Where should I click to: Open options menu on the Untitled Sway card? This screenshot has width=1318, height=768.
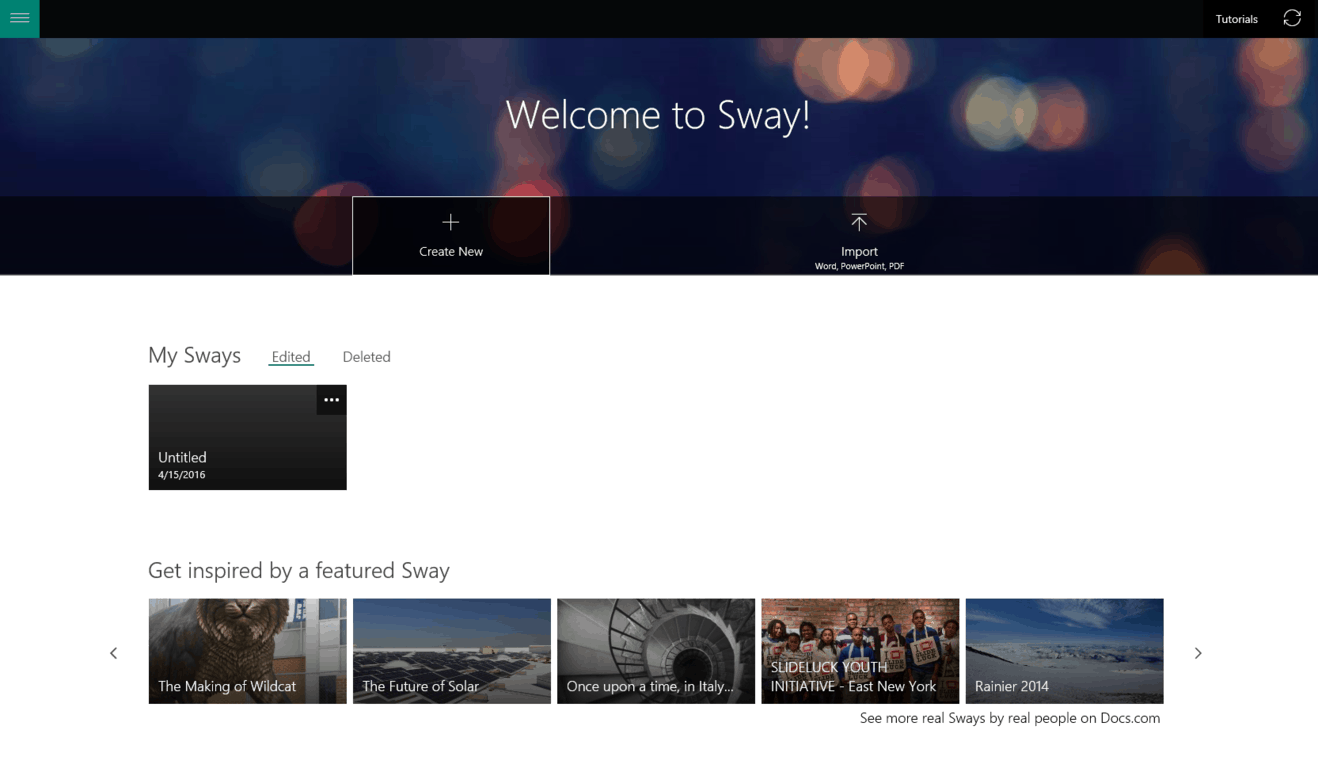click(331, 399)
